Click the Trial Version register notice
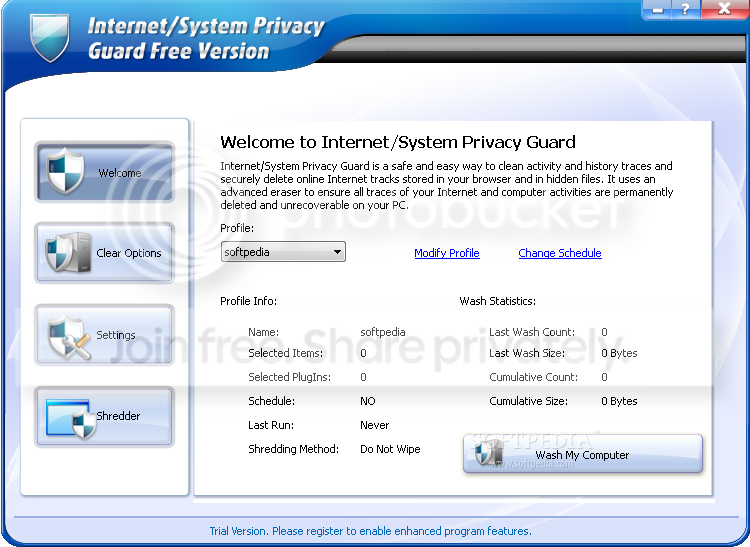Screen dimensions: 750x547 [x=371, y=531]
